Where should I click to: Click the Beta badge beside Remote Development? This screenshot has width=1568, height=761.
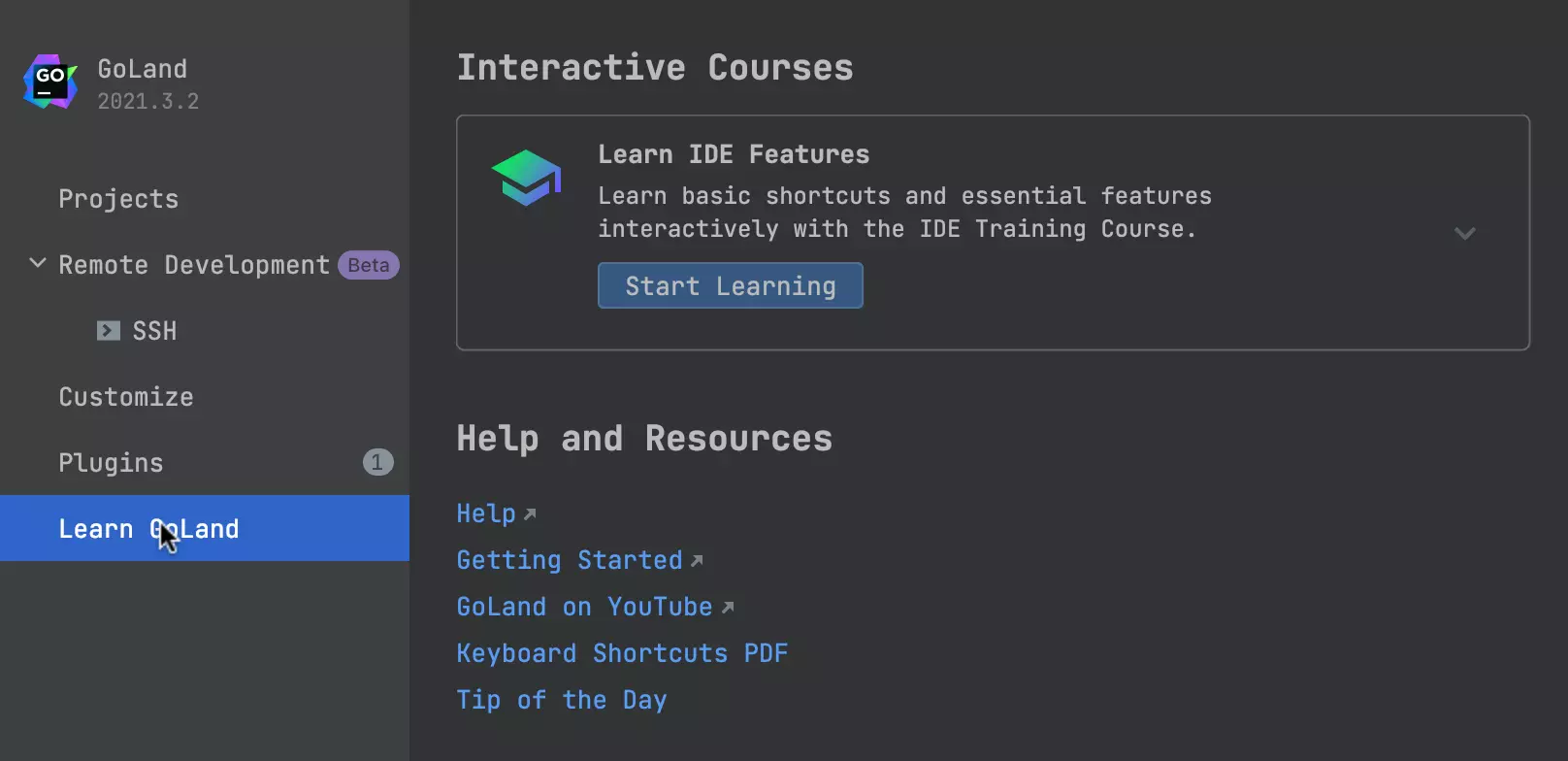pyautogui.click(x=369, y=265)
